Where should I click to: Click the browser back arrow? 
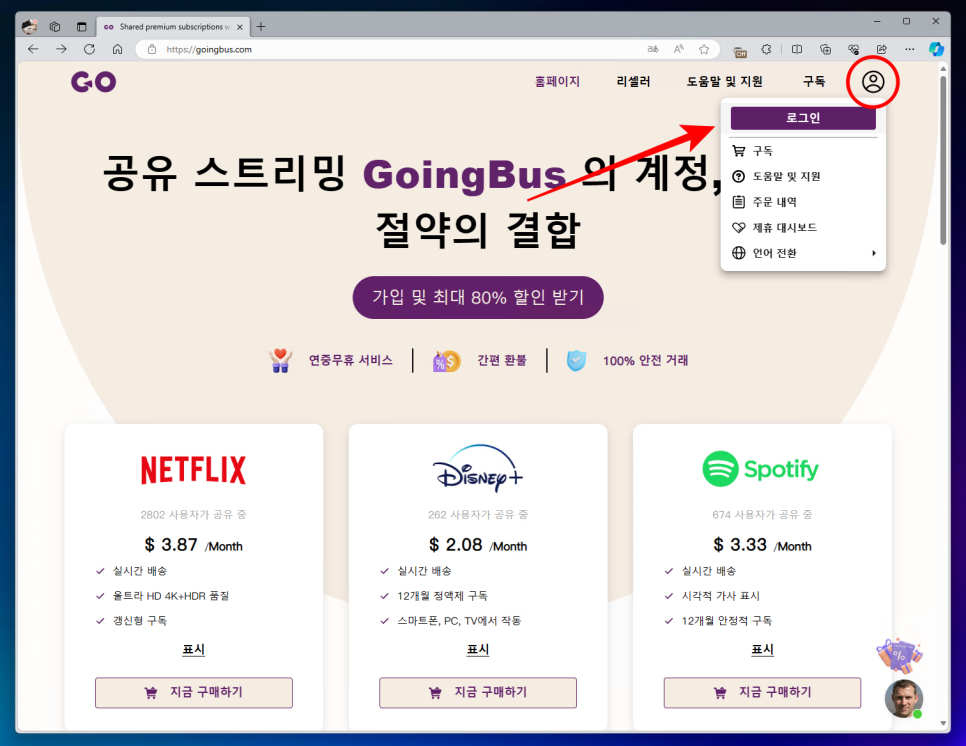tap(33, 49)
